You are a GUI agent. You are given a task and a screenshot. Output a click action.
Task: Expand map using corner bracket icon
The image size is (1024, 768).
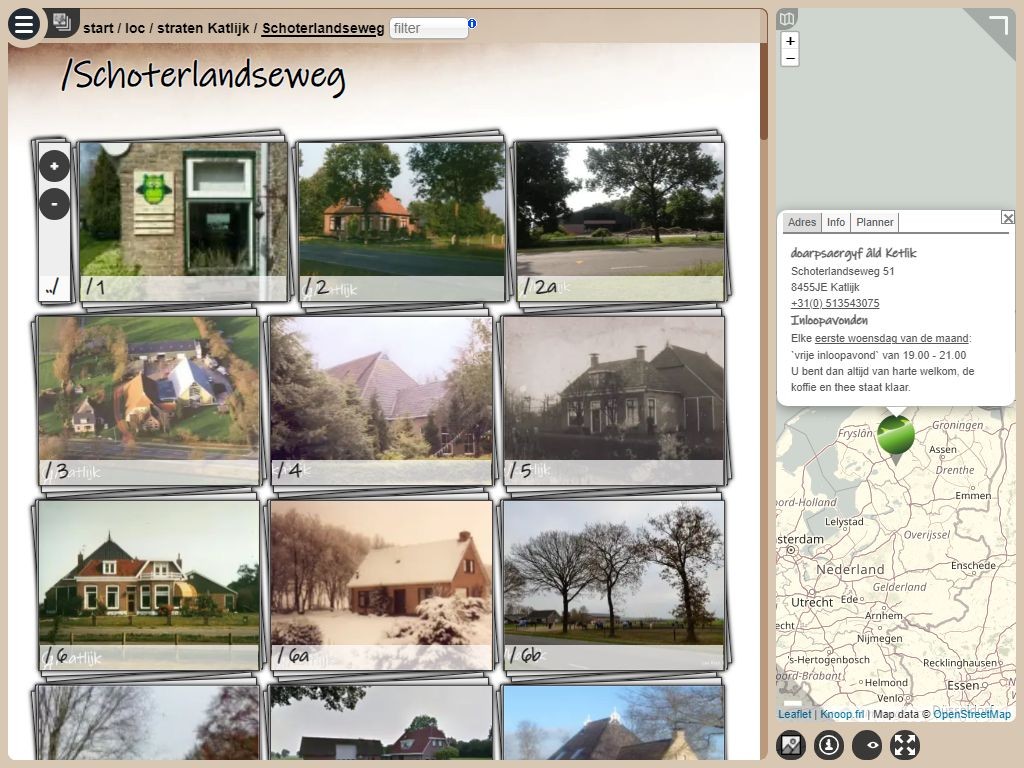[x=999, y=25]
